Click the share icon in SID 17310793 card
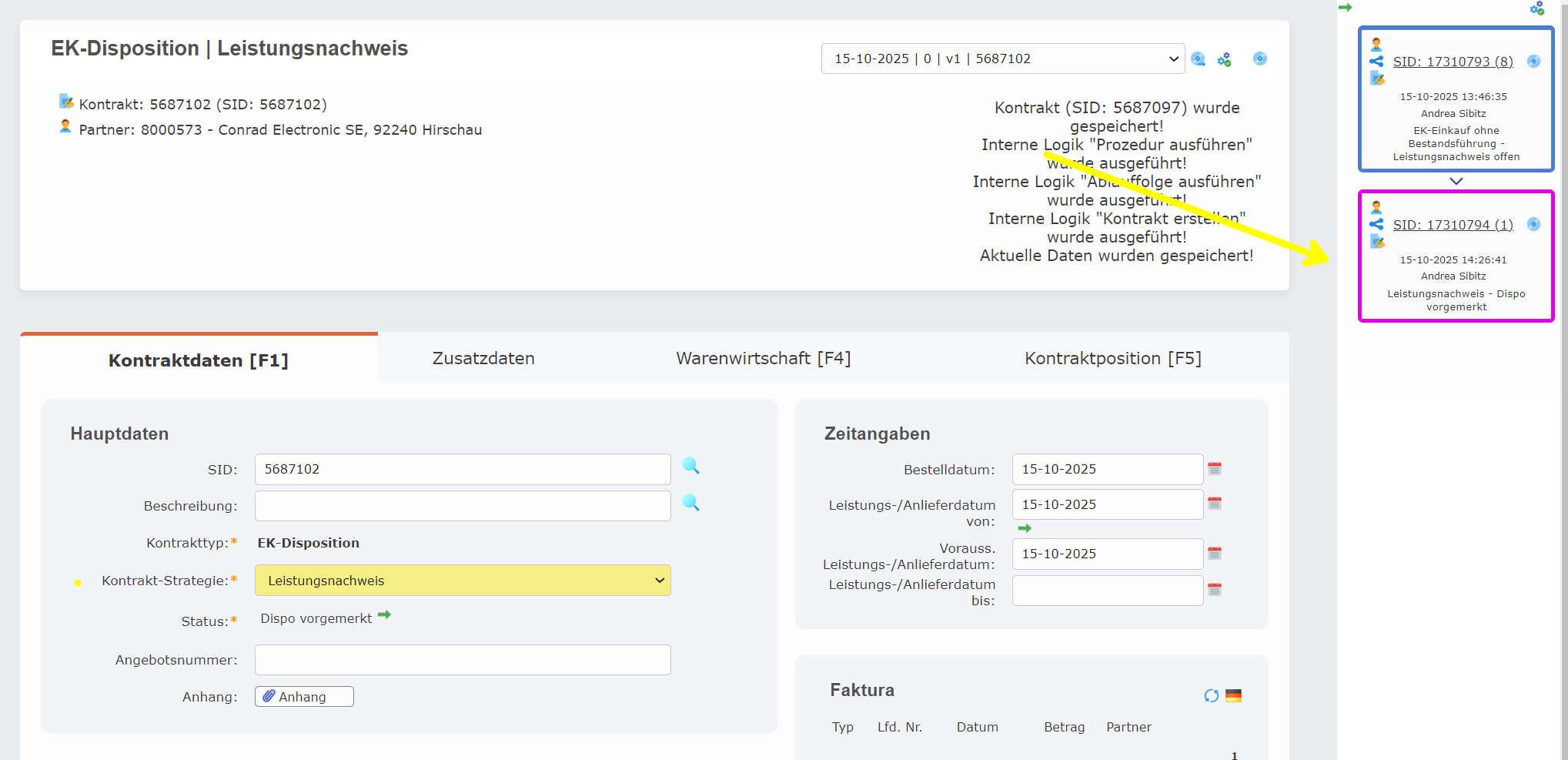Image resolution: width=1568 pixels, height=760 pixels. click(x=1376, y=62)
